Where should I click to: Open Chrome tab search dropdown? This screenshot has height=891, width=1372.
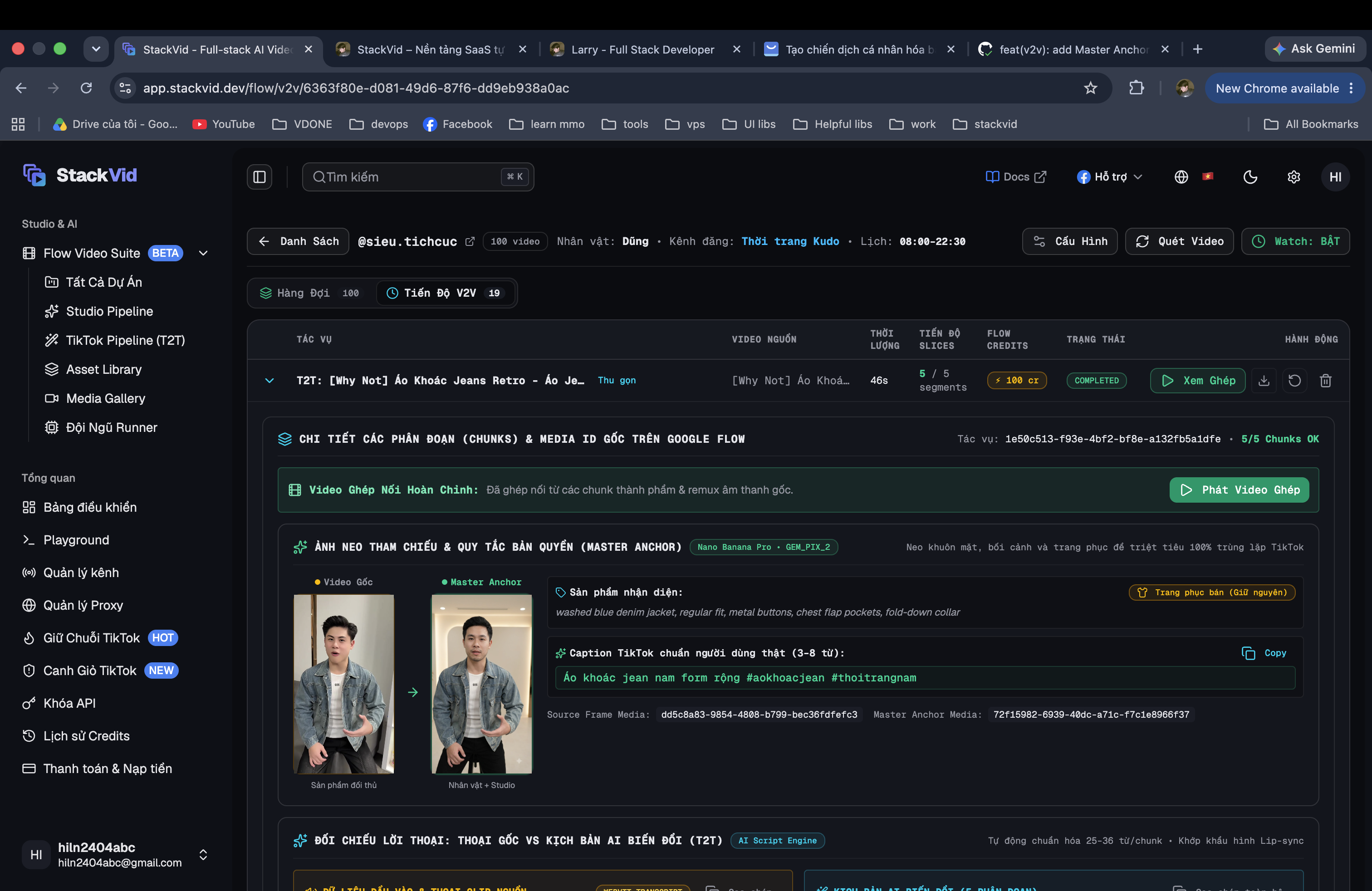(96, 49)
